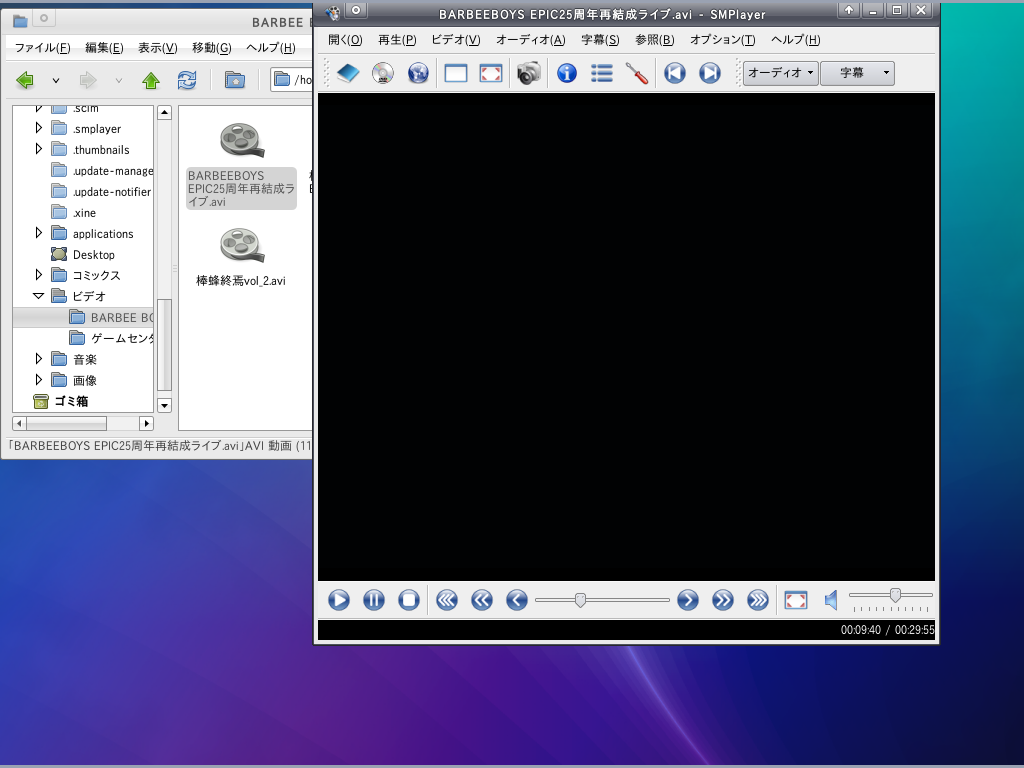Viewport: 1024px width, 768px height.
Task: Open SMPlayer ヘルプ(H) menu
Action: pos(795,40)
